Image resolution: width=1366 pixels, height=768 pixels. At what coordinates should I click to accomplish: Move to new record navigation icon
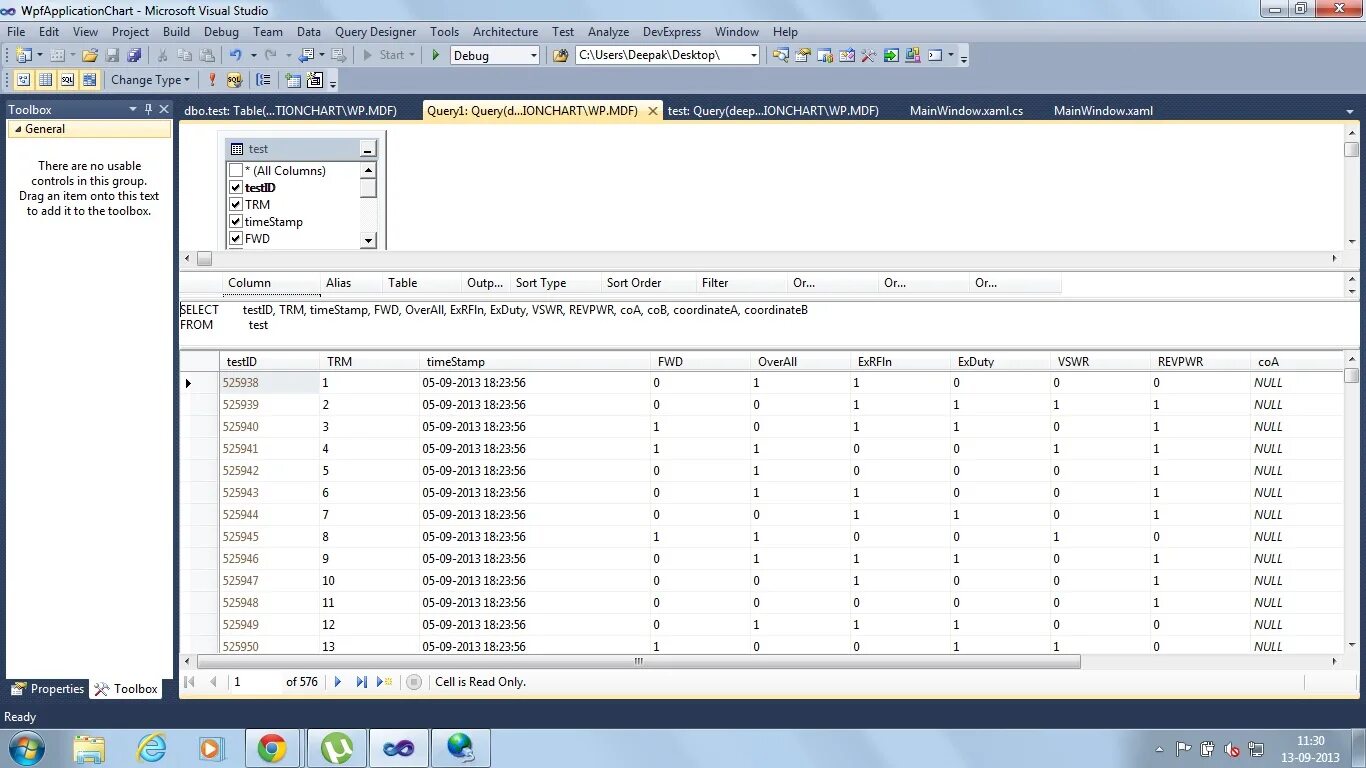(x=385, y=682)
